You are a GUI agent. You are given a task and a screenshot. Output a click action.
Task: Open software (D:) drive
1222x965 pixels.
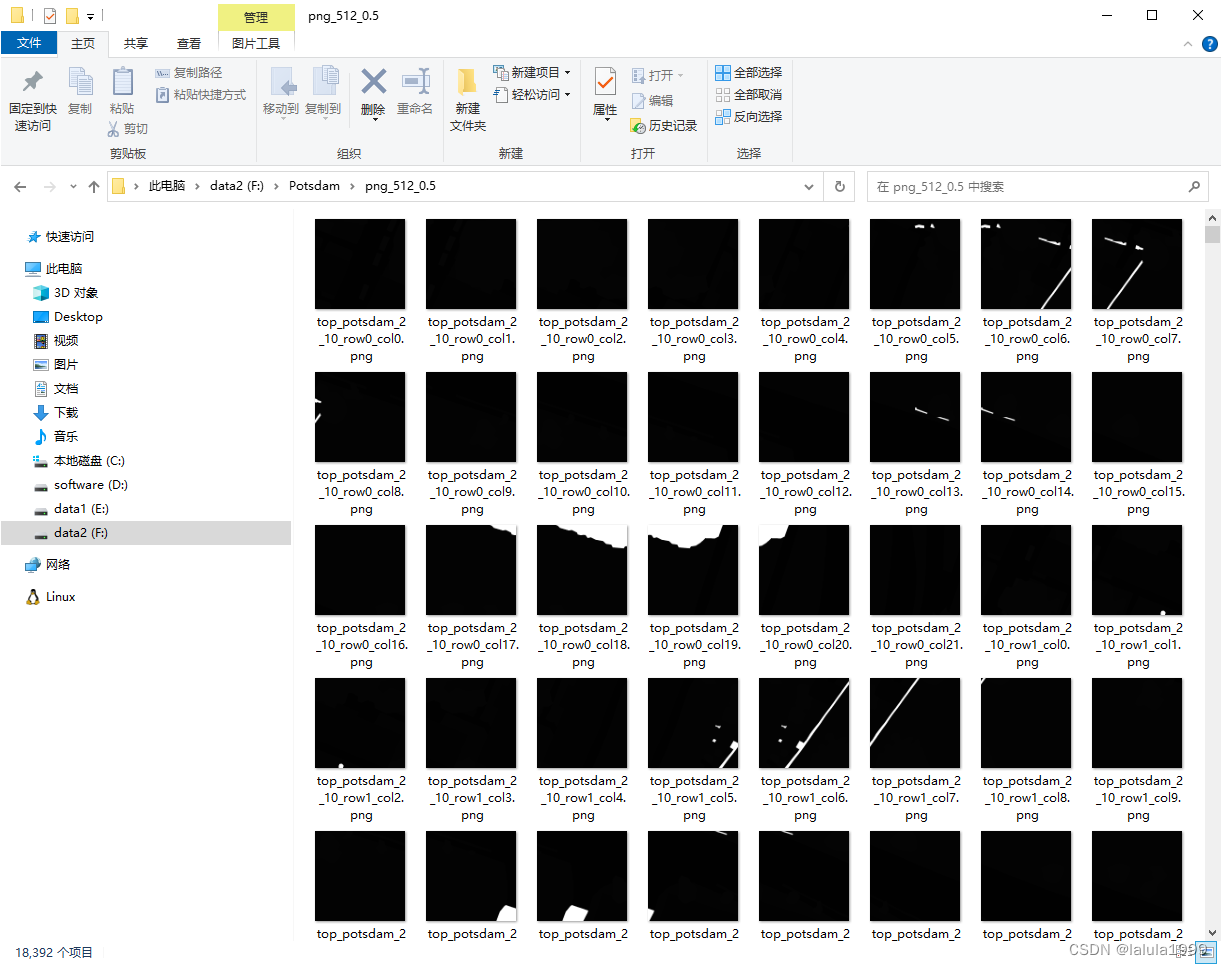91,485
